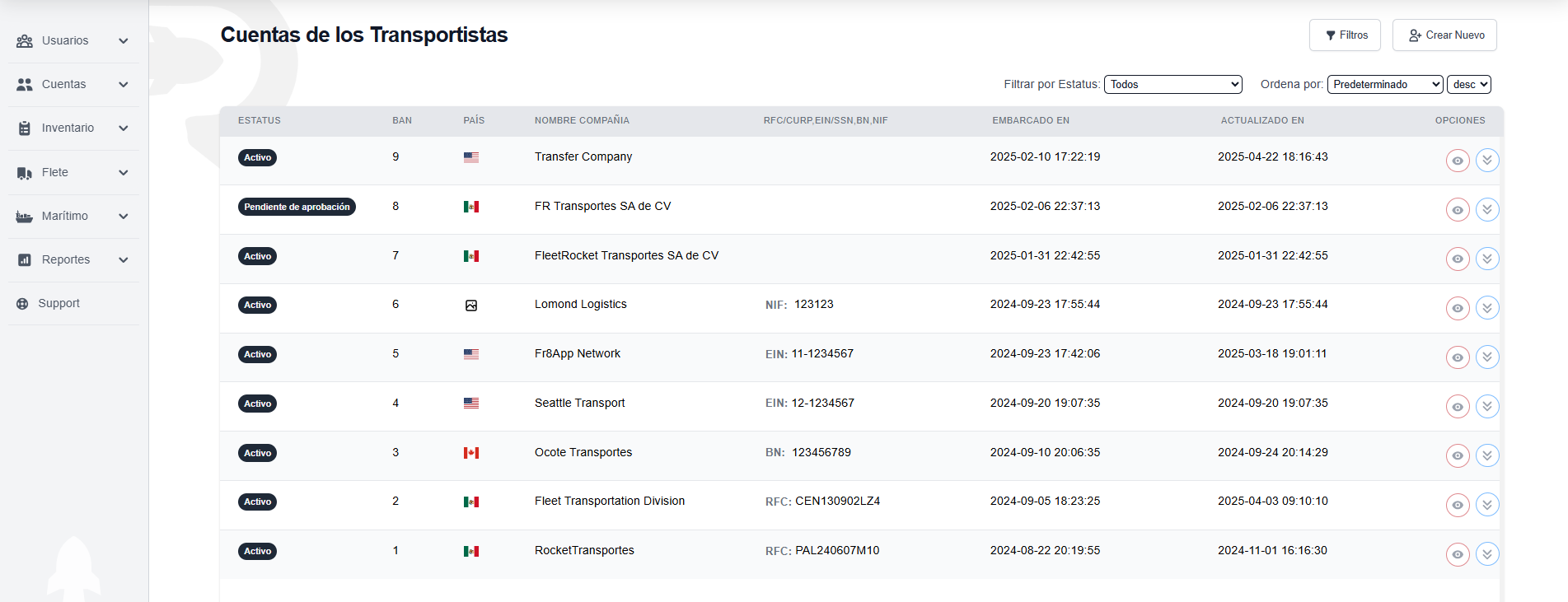Expand row options for Fr8App Network
Image resolution: width=1568 pixels, height=602 pixels.
pos(1487,357)
